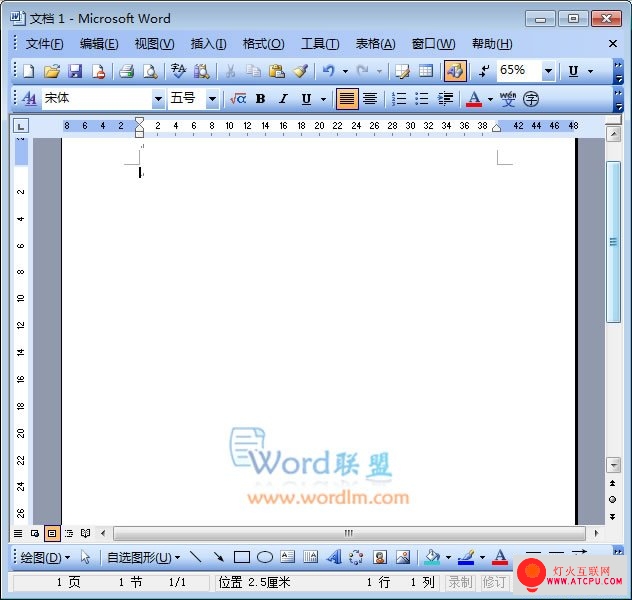Open the Print Preview icon
This screenshot has width=632, height=600.
(151, 71)
